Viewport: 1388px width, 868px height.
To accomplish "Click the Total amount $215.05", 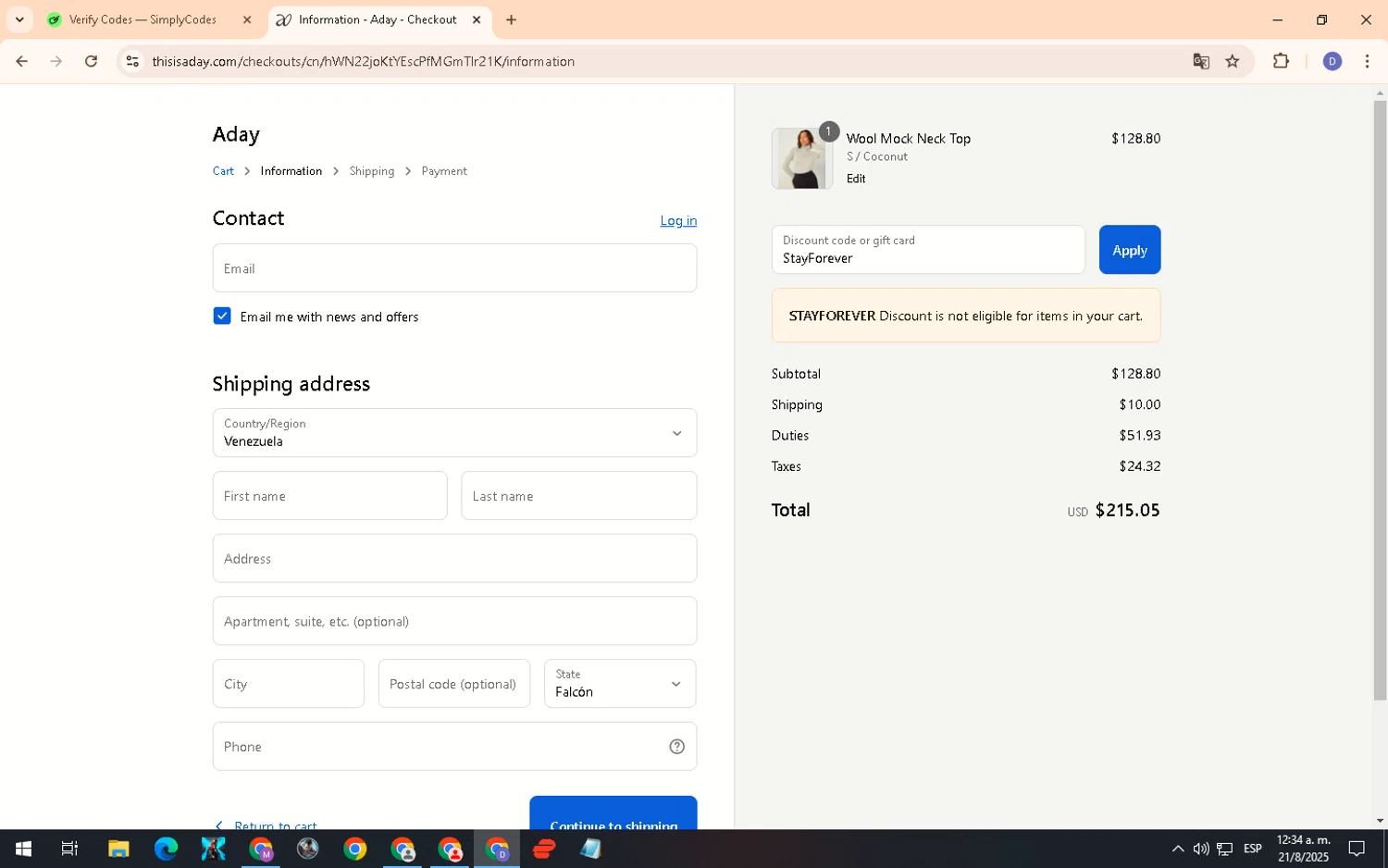I will pos(1127,510).
